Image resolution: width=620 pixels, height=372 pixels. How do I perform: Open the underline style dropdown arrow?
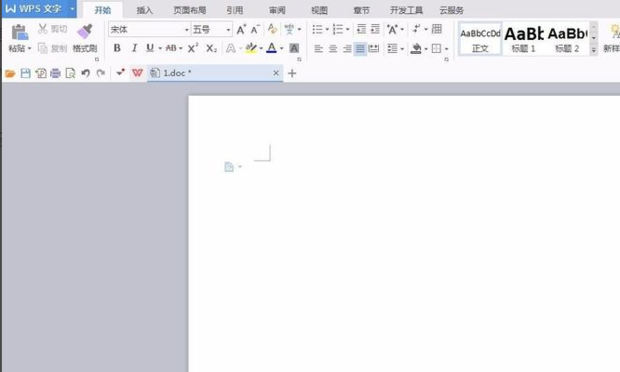(x=160, y=49)
